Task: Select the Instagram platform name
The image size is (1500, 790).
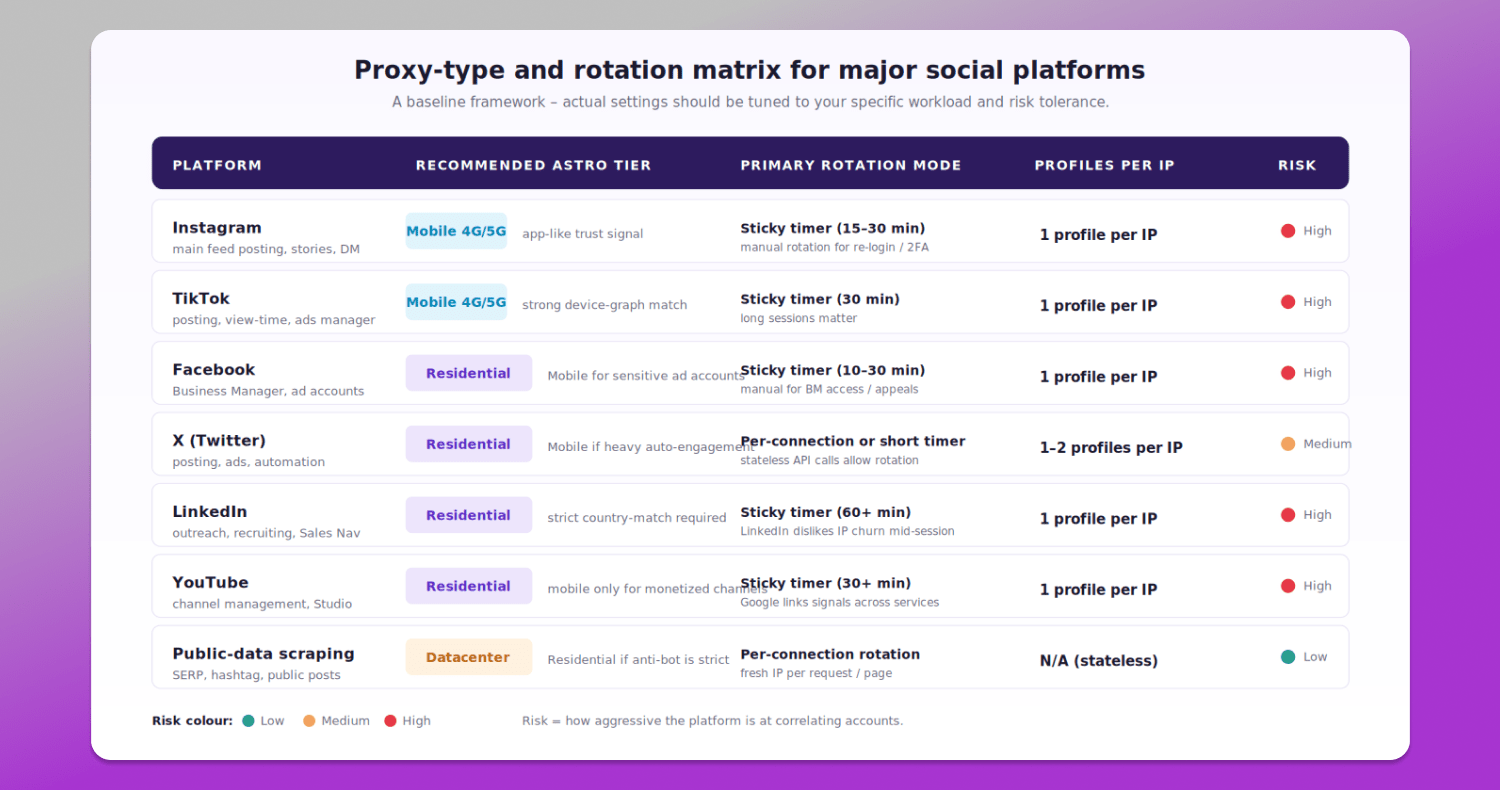Action: pos(217,228)
